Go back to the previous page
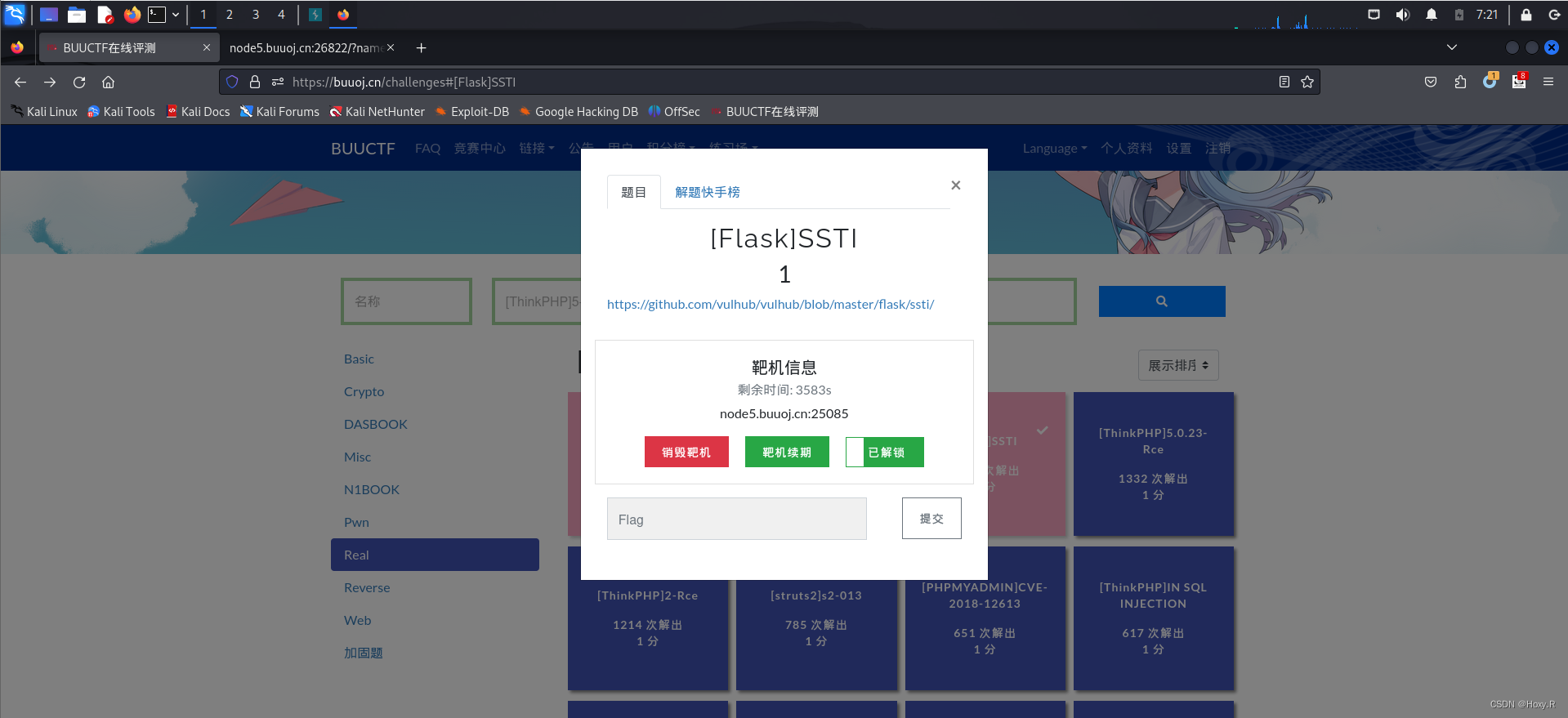The image size is (1568, 718). pyautogui.click(x=20, y=82)
